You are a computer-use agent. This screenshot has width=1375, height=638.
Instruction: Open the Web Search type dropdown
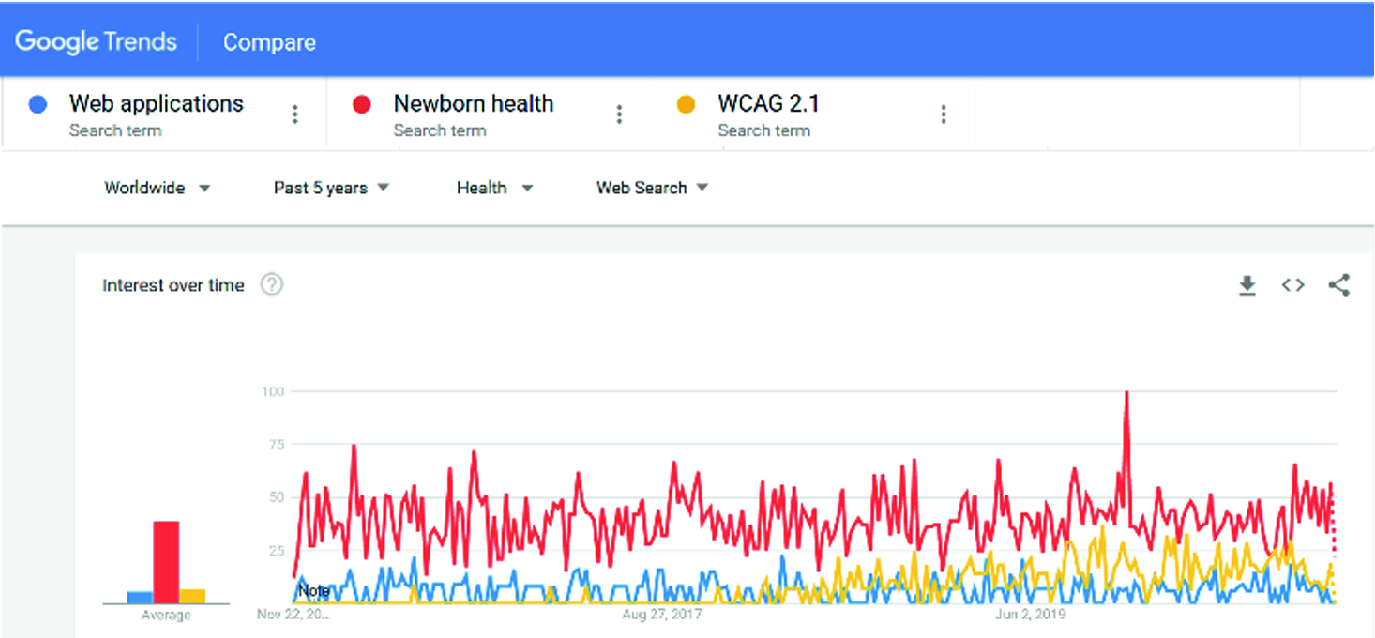pyautogui.click(x=650, y=187)
